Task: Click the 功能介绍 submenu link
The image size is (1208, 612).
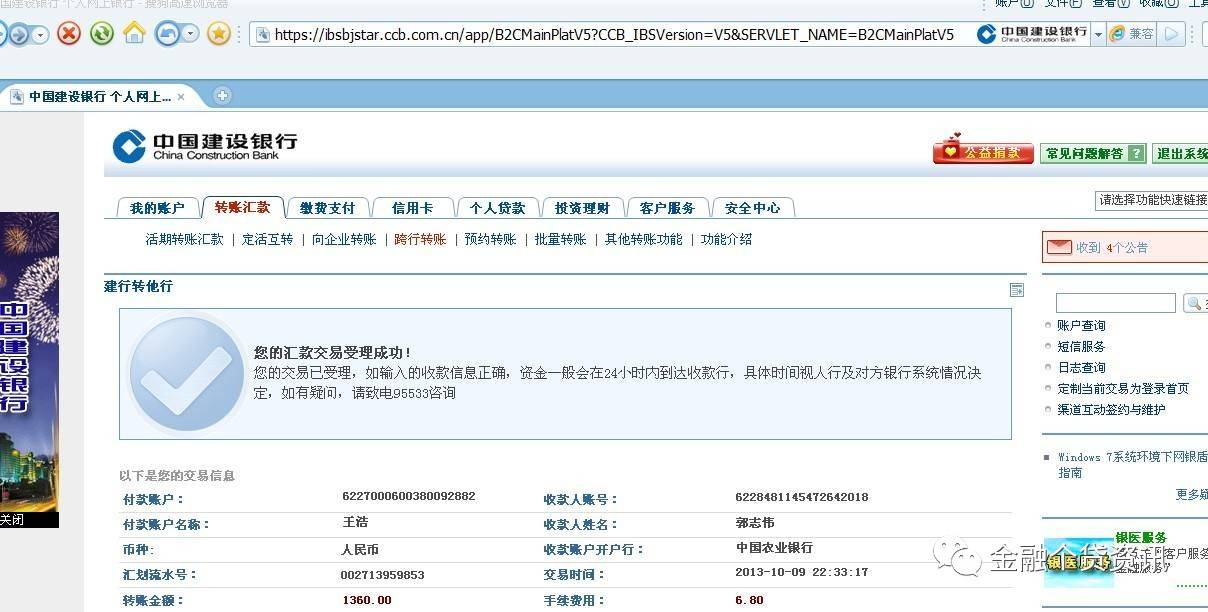Action: coord(727,239)
